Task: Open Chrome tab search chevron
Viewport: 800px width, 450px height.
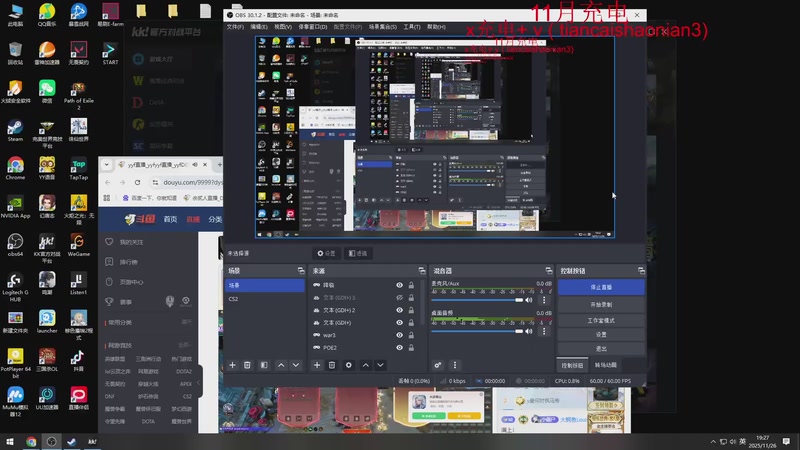Action: coord(106,165)
